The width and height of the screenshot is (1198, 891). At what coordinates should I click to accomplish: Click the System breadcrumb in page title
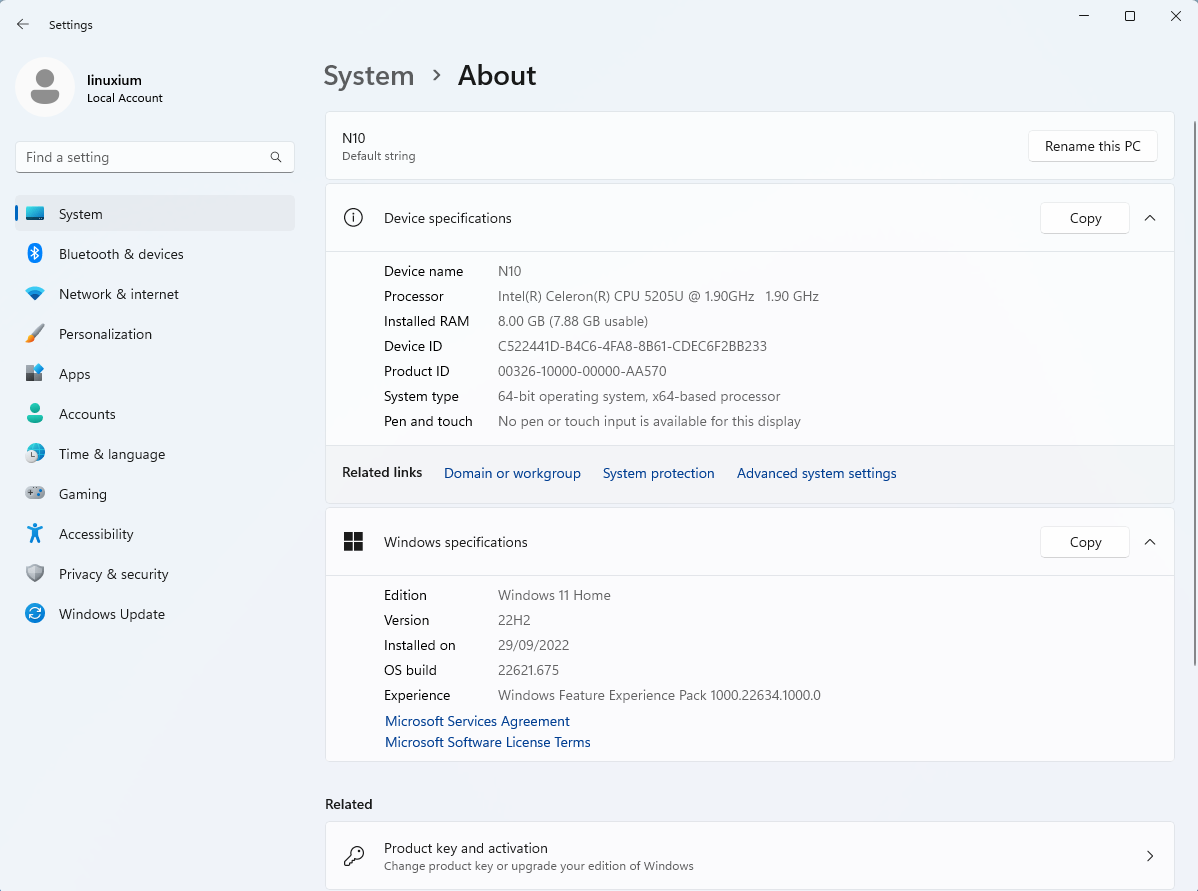[369, 76]
